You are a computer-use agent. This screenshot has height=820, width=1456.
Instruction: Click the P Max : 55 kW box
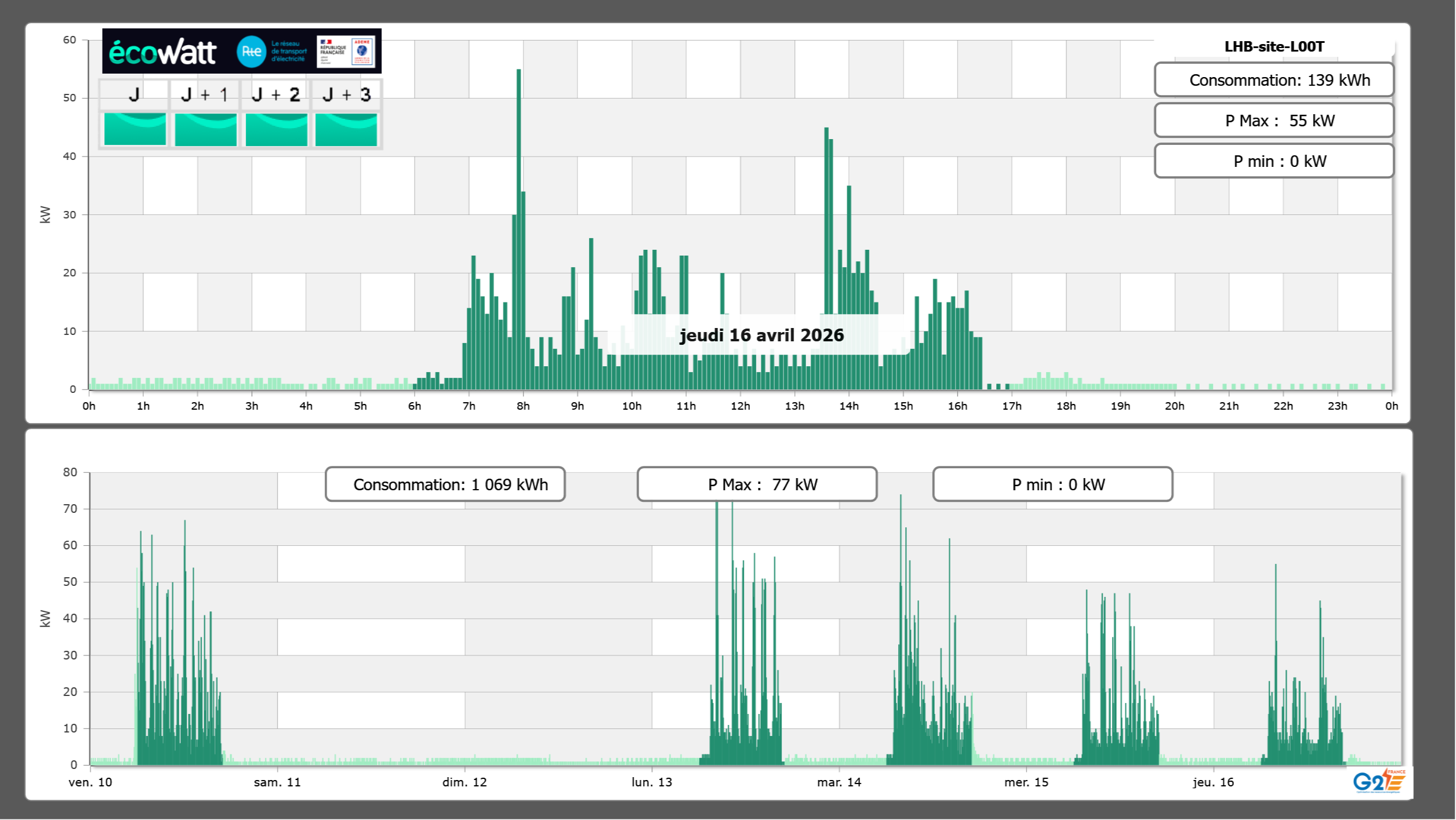point(1273,121)
